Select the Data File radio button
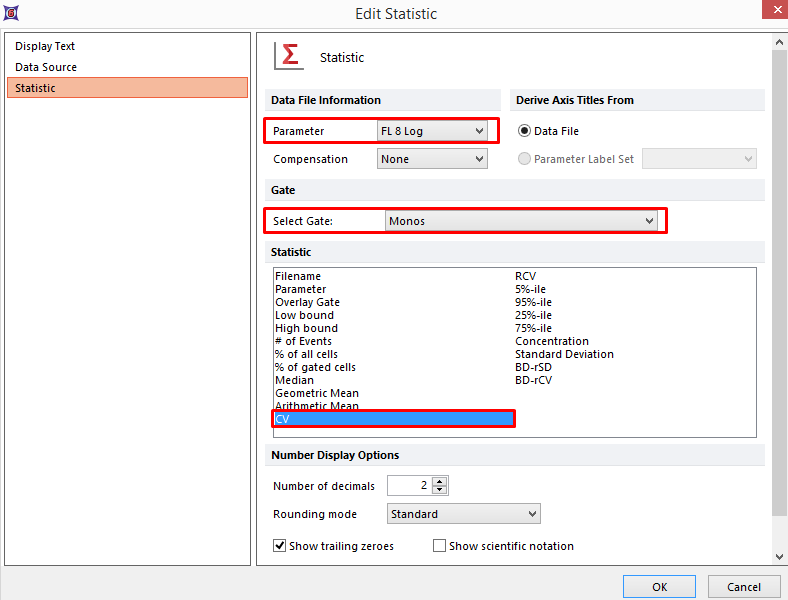The image size is (788, 600). pyautogui.click(x=524, y=131)
